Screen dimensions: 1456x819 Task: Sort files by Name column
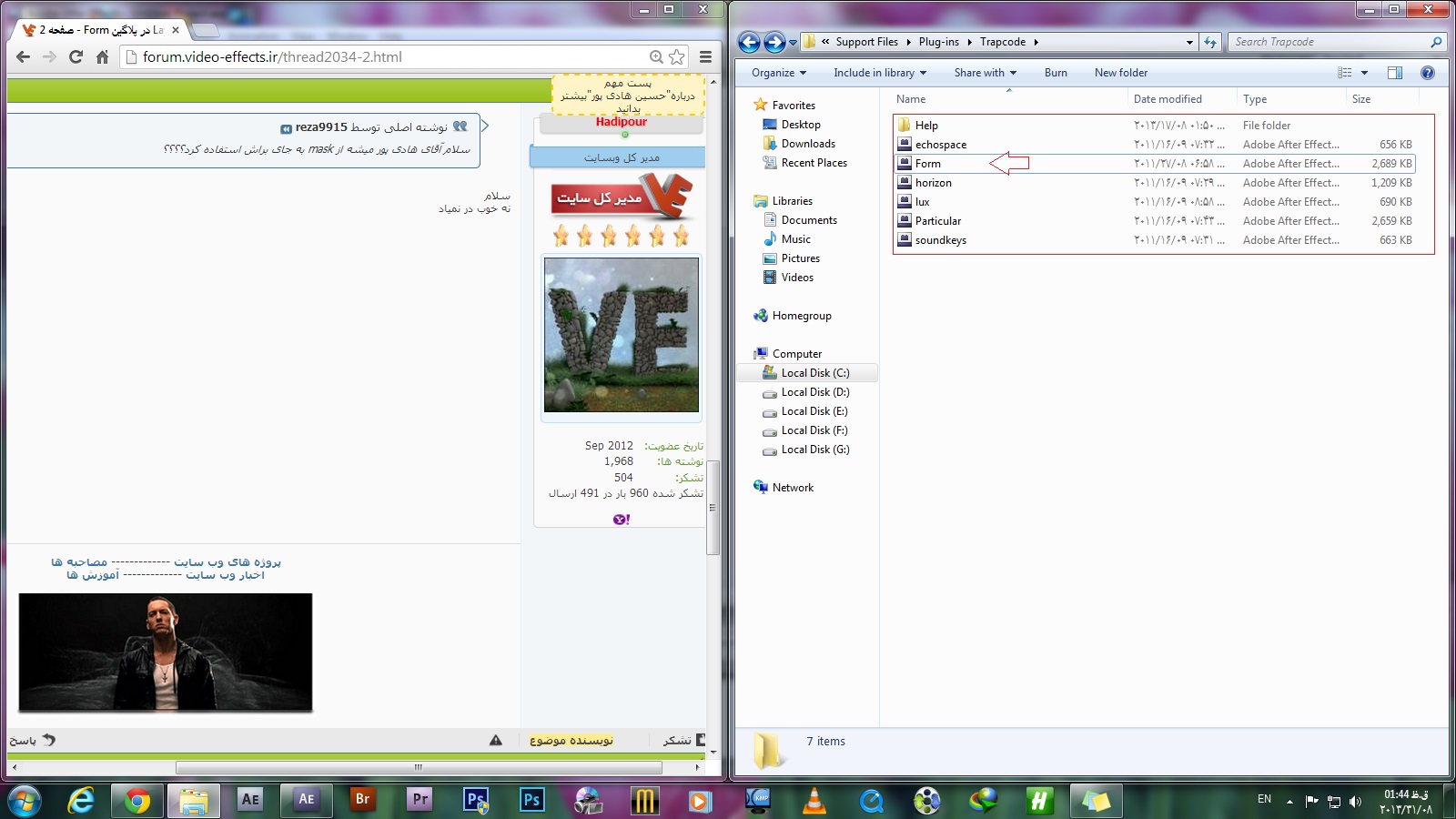911,99
